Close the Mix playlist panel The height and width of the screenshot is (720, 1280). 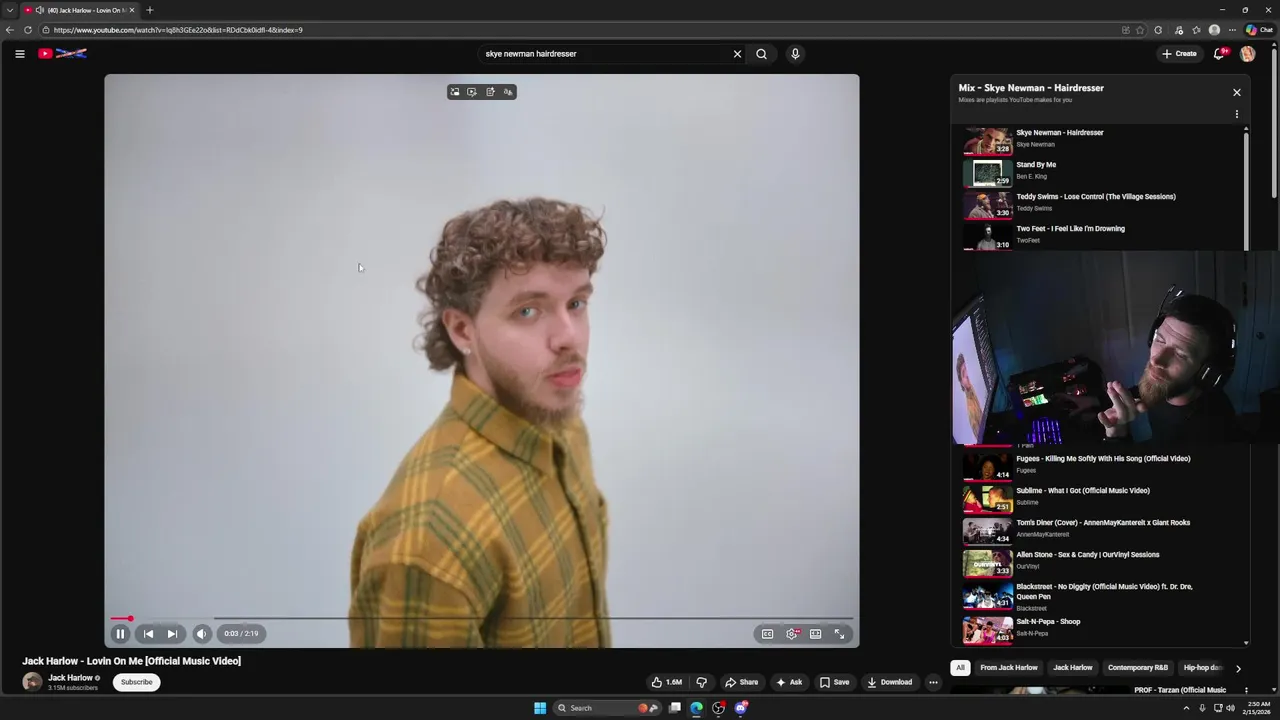click(1236, 92)
